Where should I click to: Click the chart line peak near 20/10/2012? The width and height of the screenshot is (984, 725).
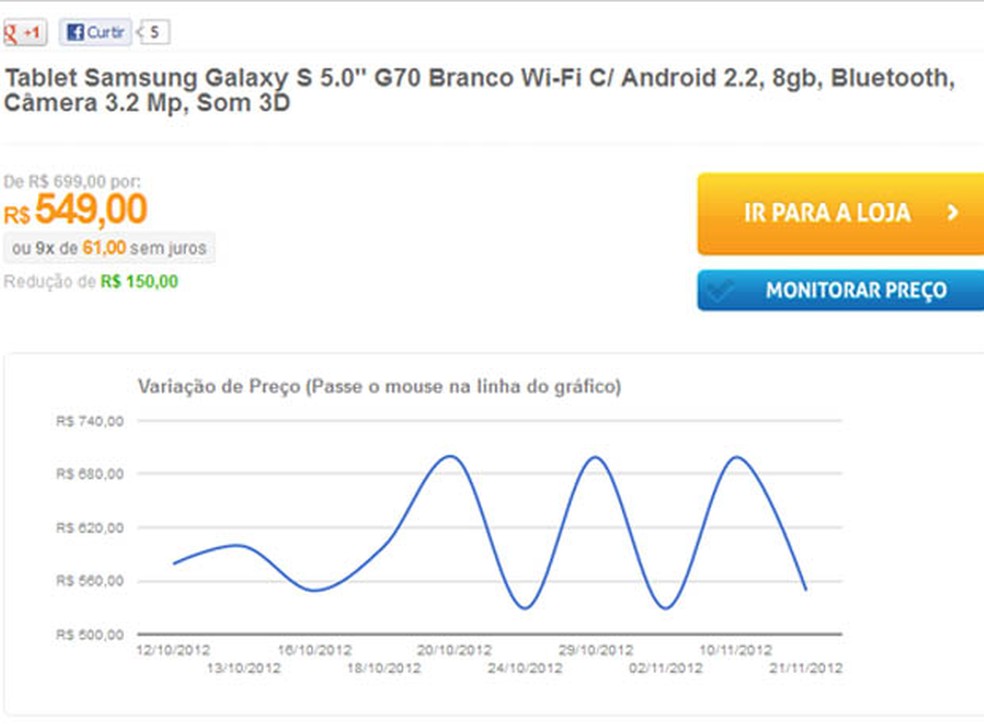(452, 456)
